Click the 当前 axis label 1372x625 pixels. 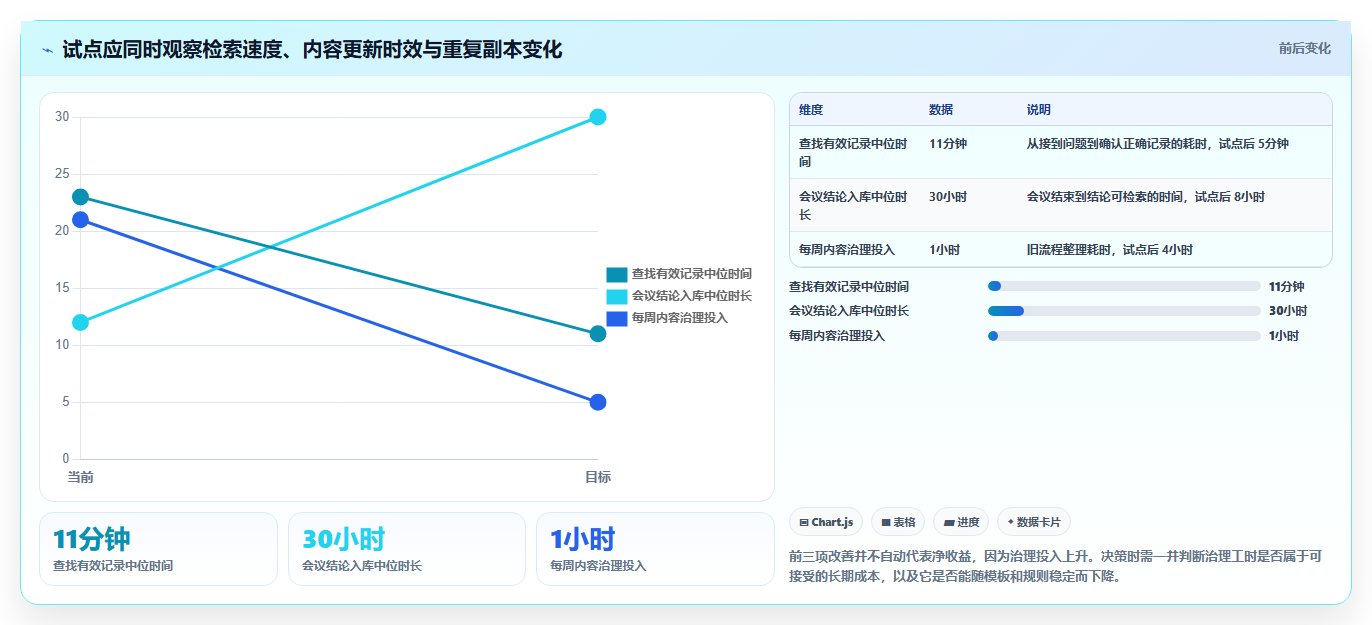(80, 477)
